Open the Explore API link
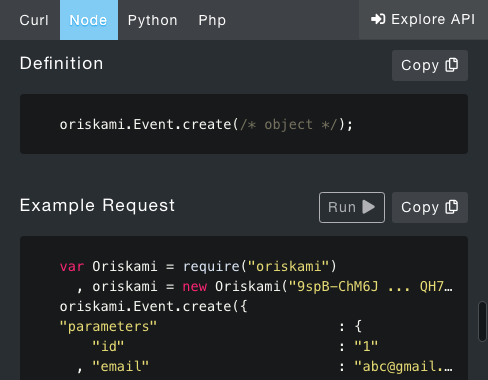 click(423, 20)
